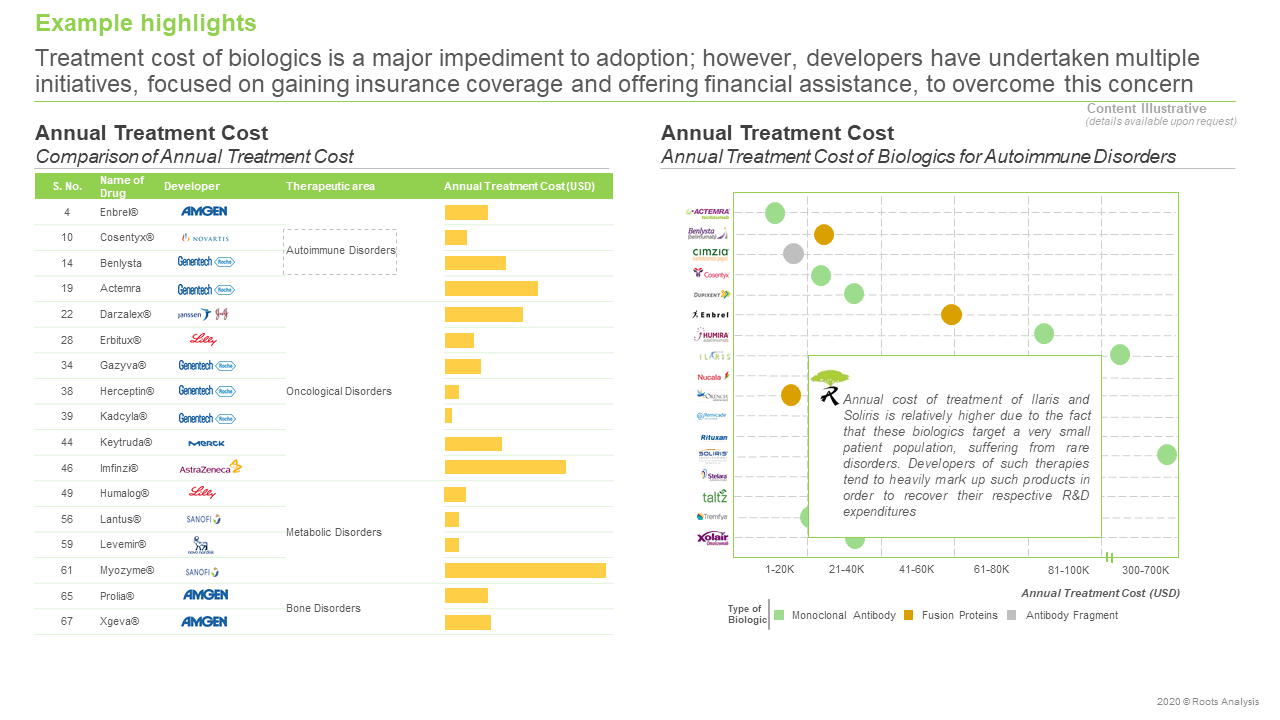The width and height of the screenshot is (1280, 720).
Task: Click the Actemra logo on the chart axis
Action: (708, 213)
